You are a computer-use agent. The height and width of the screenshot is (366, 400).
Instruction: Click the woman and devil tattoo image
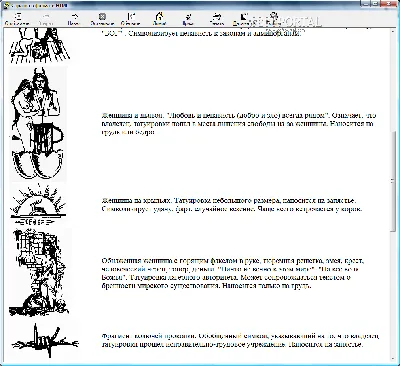point(37,124)
